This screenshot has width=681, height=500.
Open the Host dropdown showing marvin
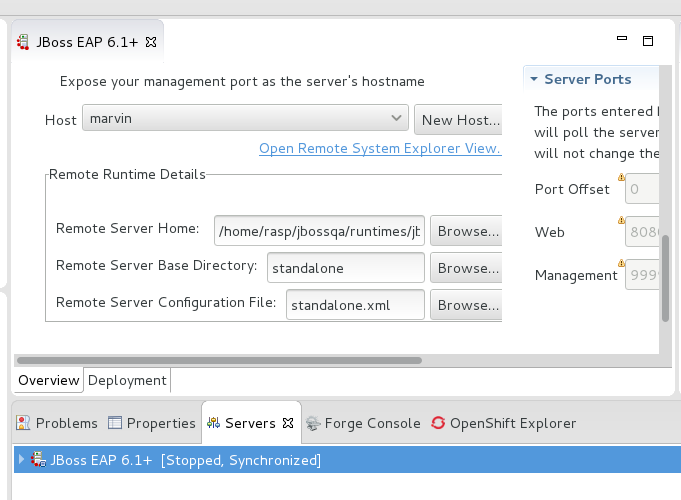[245, 119]
